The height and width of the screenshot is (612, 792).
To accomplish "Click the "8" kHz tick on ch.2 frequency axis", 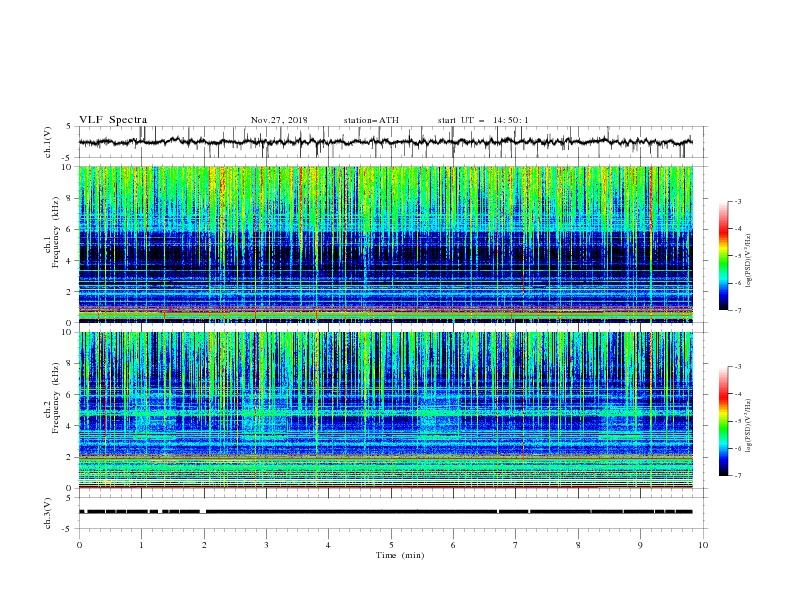I will [x=70, y=364].
